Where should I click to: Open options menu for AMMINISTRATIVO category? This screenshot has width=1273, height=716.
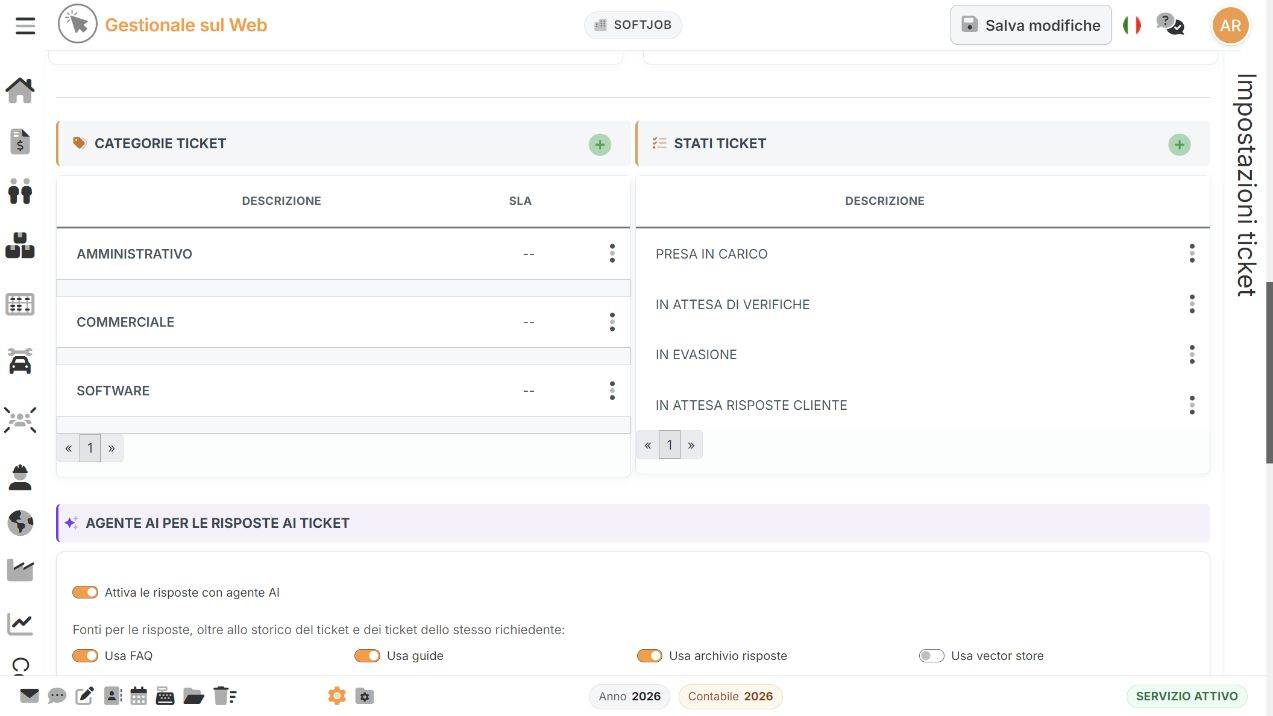click(x=612, y=254)
